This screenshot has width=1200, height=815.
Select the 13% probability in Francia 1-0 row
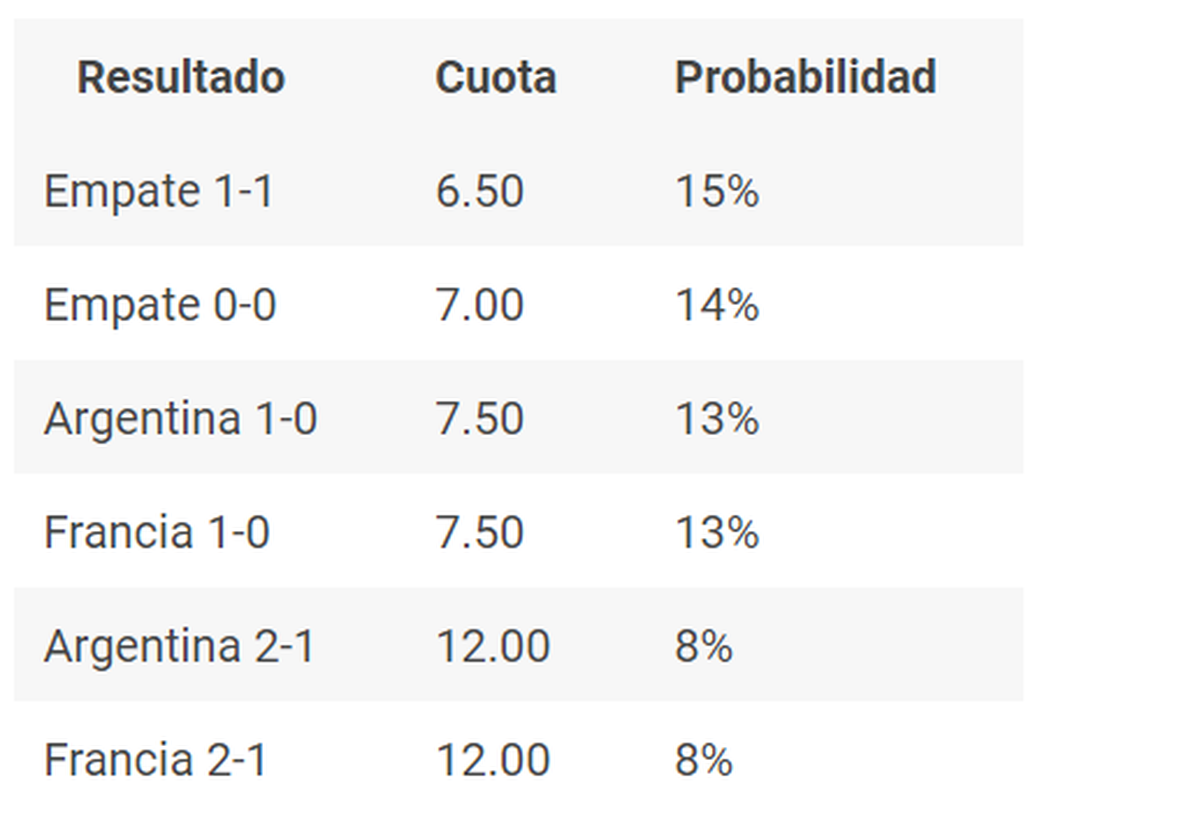pos(716,532)
